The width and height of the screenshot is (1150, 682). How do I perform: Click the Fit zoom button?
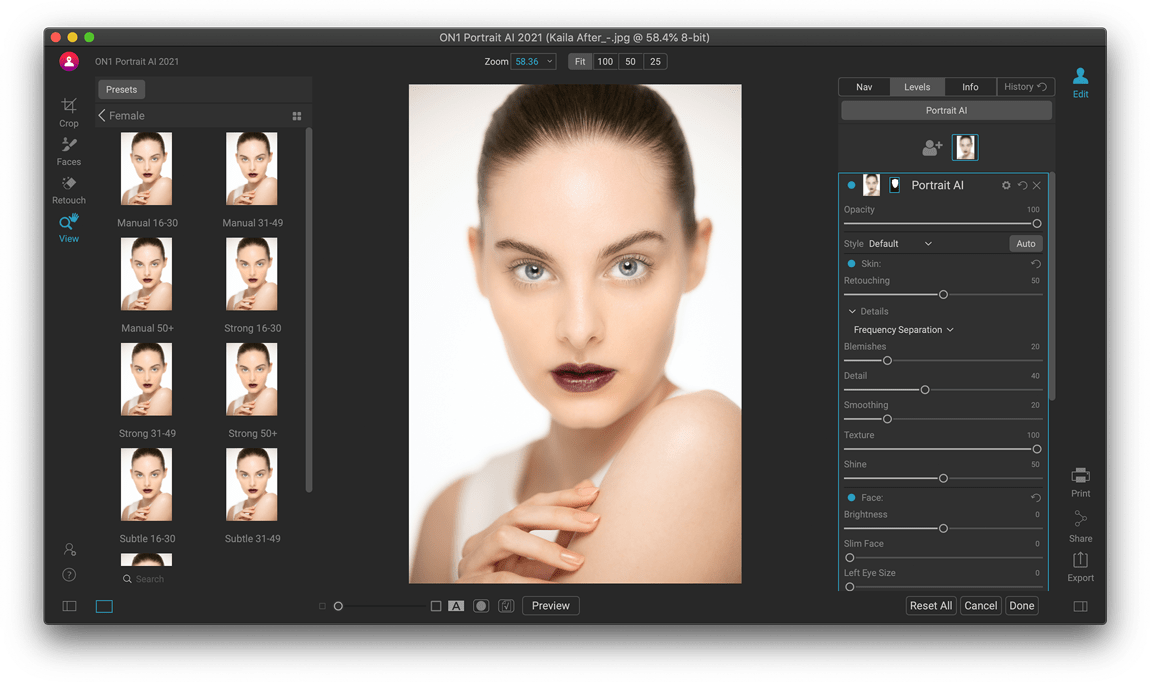pos(580,62)
